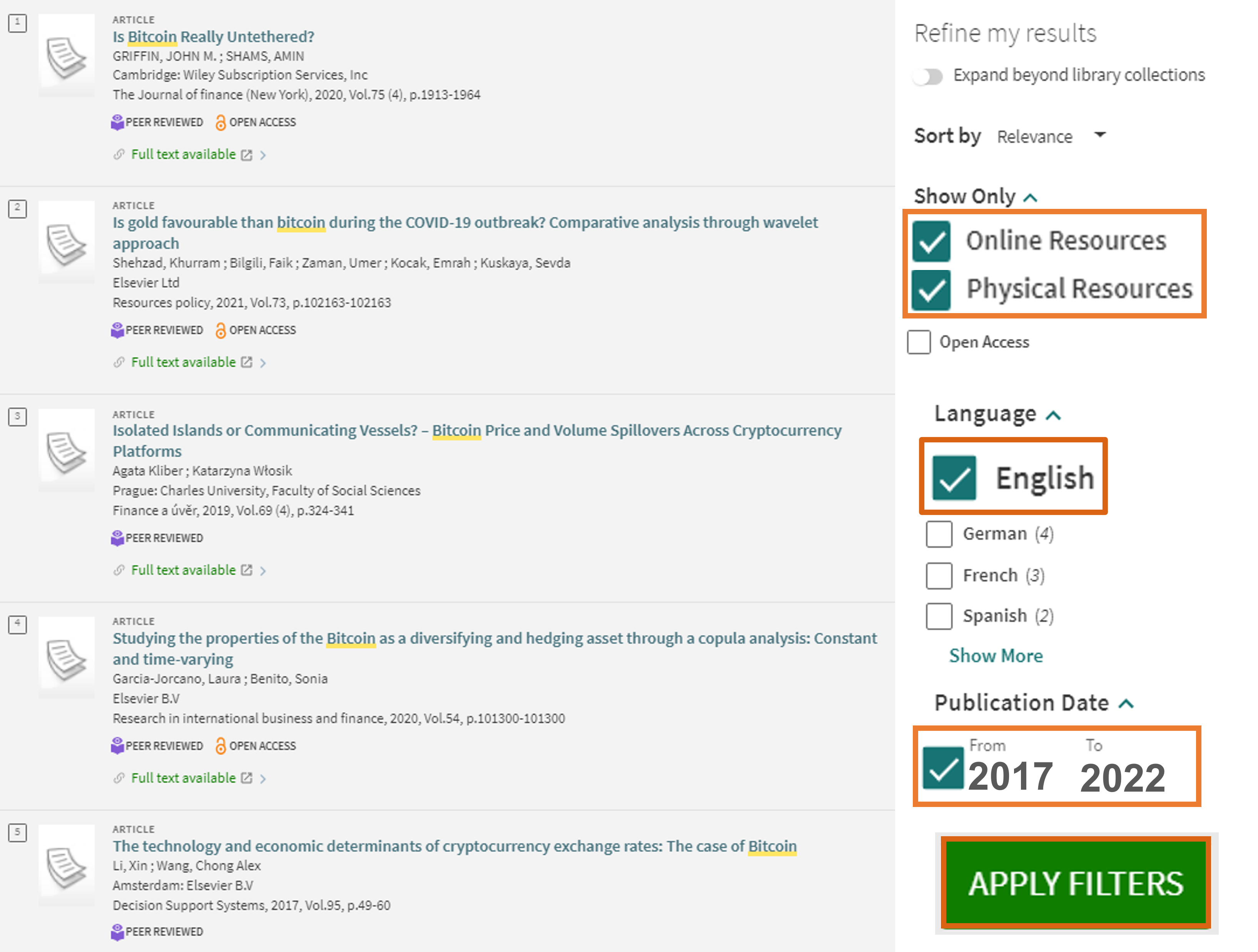Click the Open Access icon on result 2
This screenshot has height=952, width=1258.
tap(220, 330)
